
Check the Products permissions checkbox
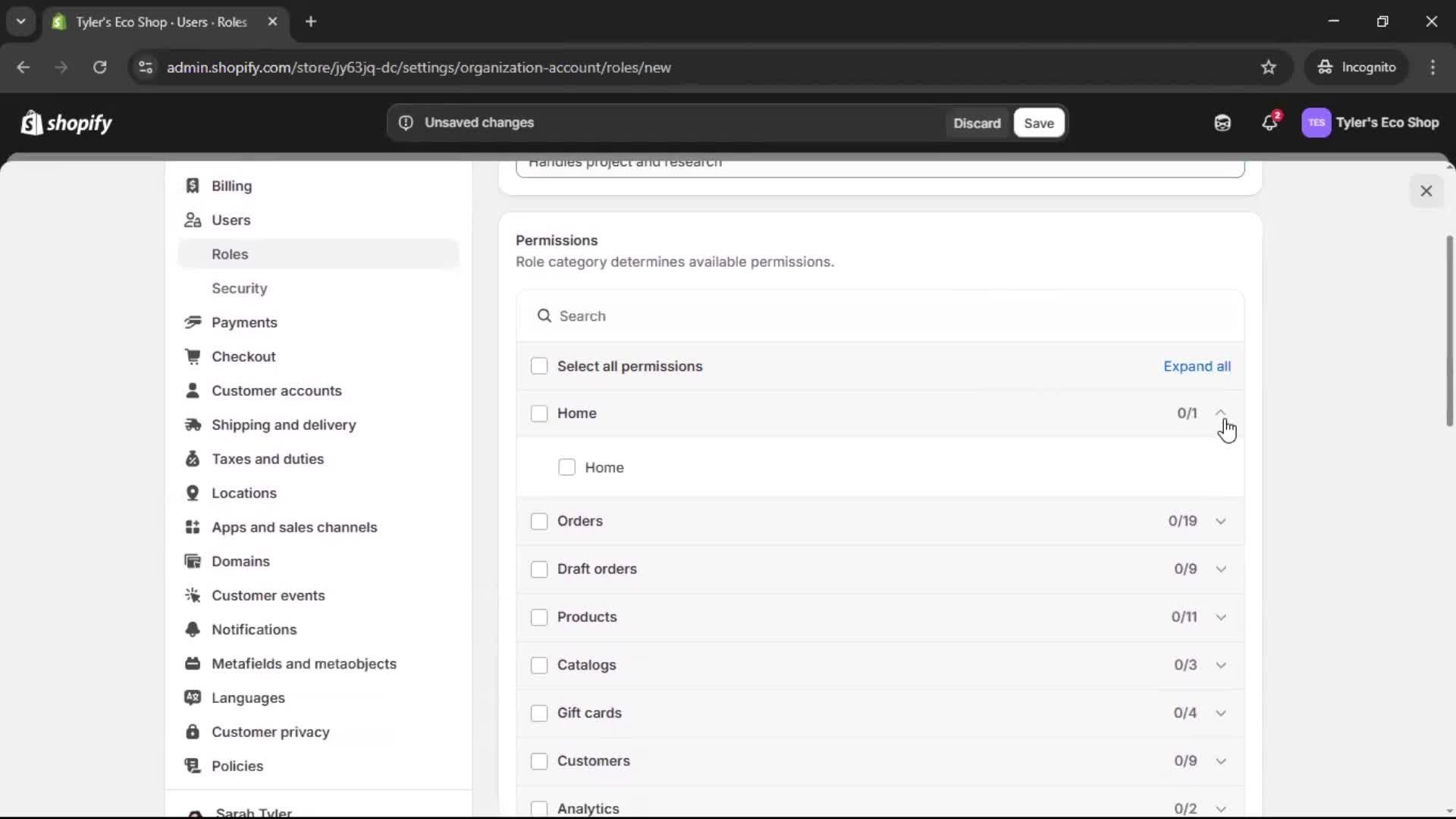(539, 617)
